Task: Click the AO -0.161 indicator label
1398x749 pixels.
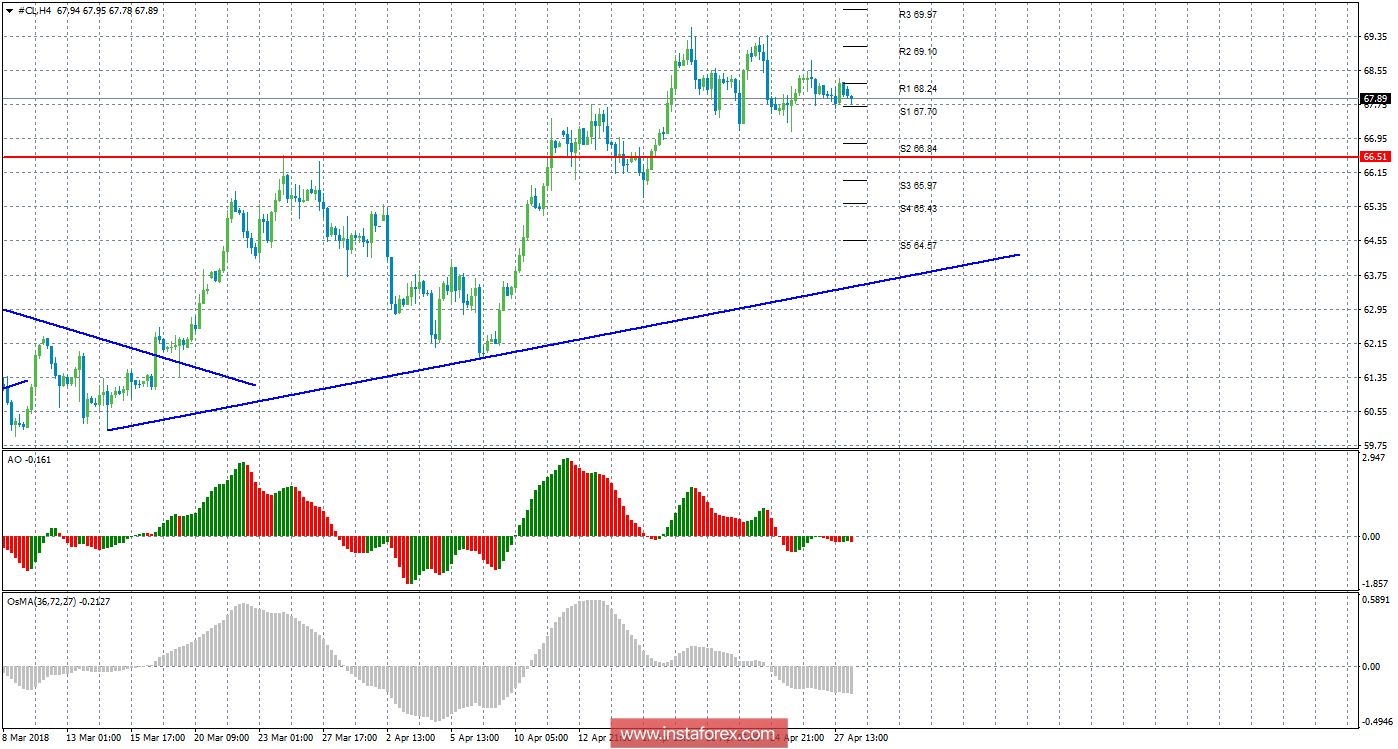Action: click(x=28, y=458)
